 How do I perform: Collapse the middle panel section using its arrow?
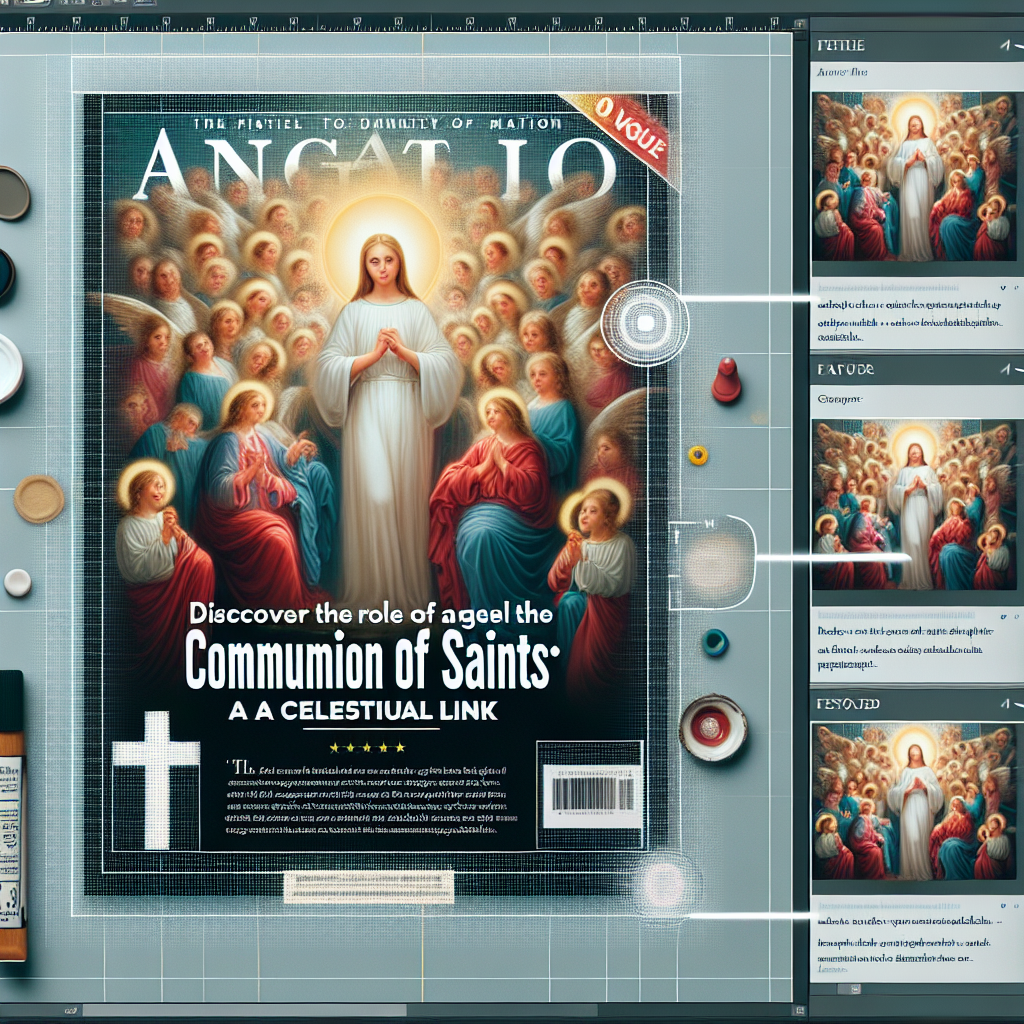point(1004,370)
